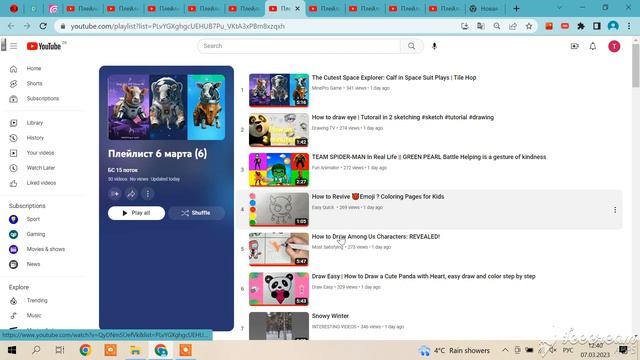Click the Play all button
Screen dimensions: 640x360
click(x=136, y=213)
